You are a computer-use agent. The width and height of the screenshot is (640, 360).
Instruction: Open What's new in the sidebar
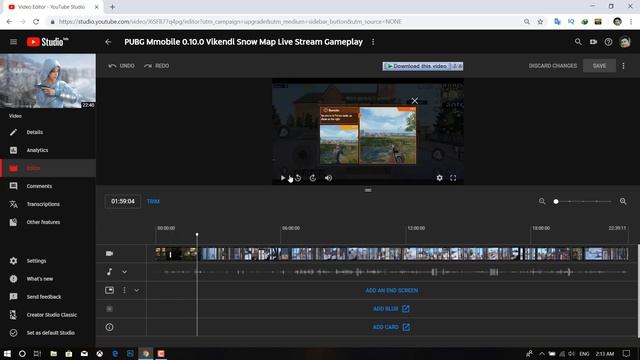(48, 279)
